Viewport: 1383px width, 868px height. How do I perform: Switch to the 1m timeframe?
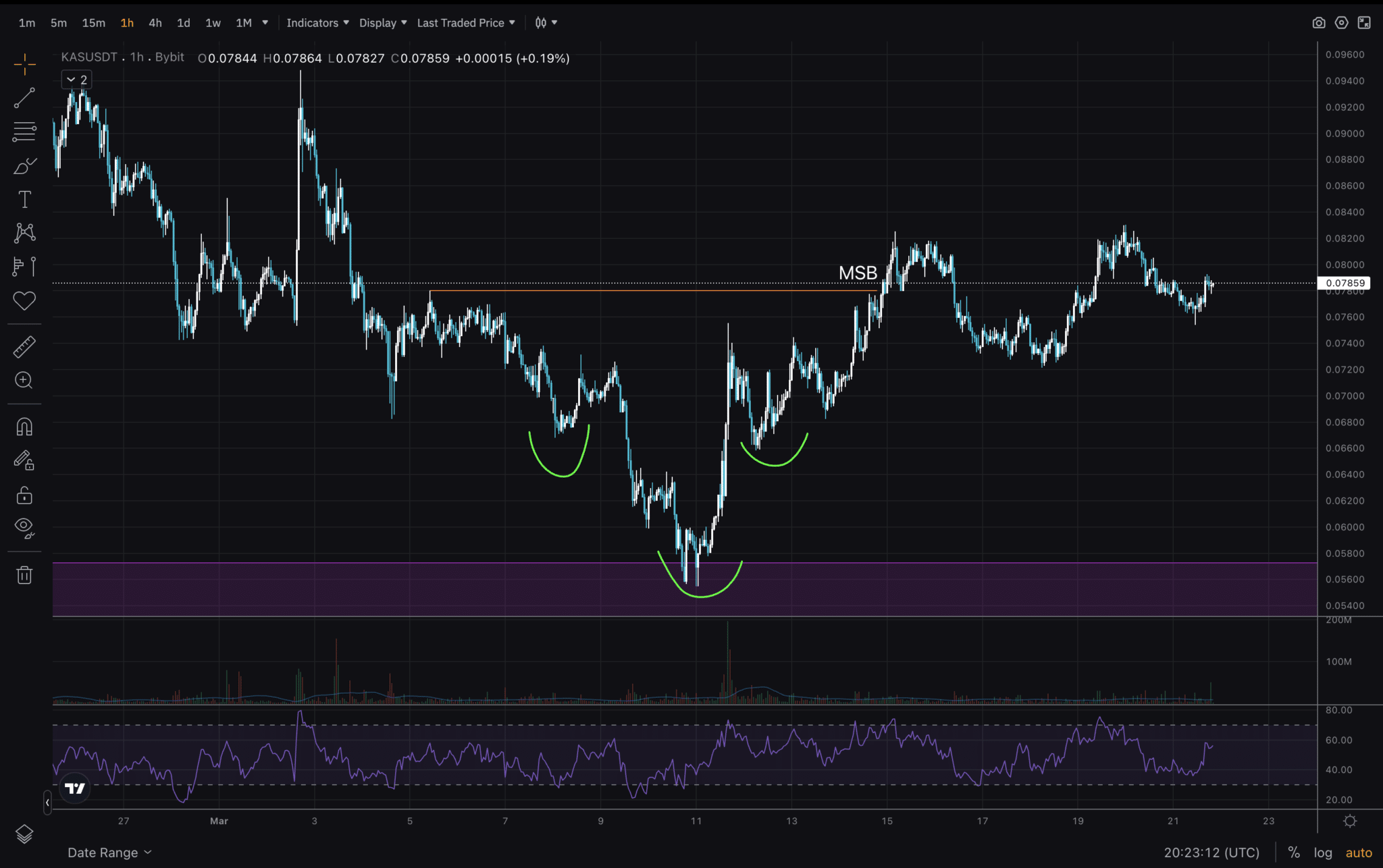pyautogui.click(x=27, y=23)
